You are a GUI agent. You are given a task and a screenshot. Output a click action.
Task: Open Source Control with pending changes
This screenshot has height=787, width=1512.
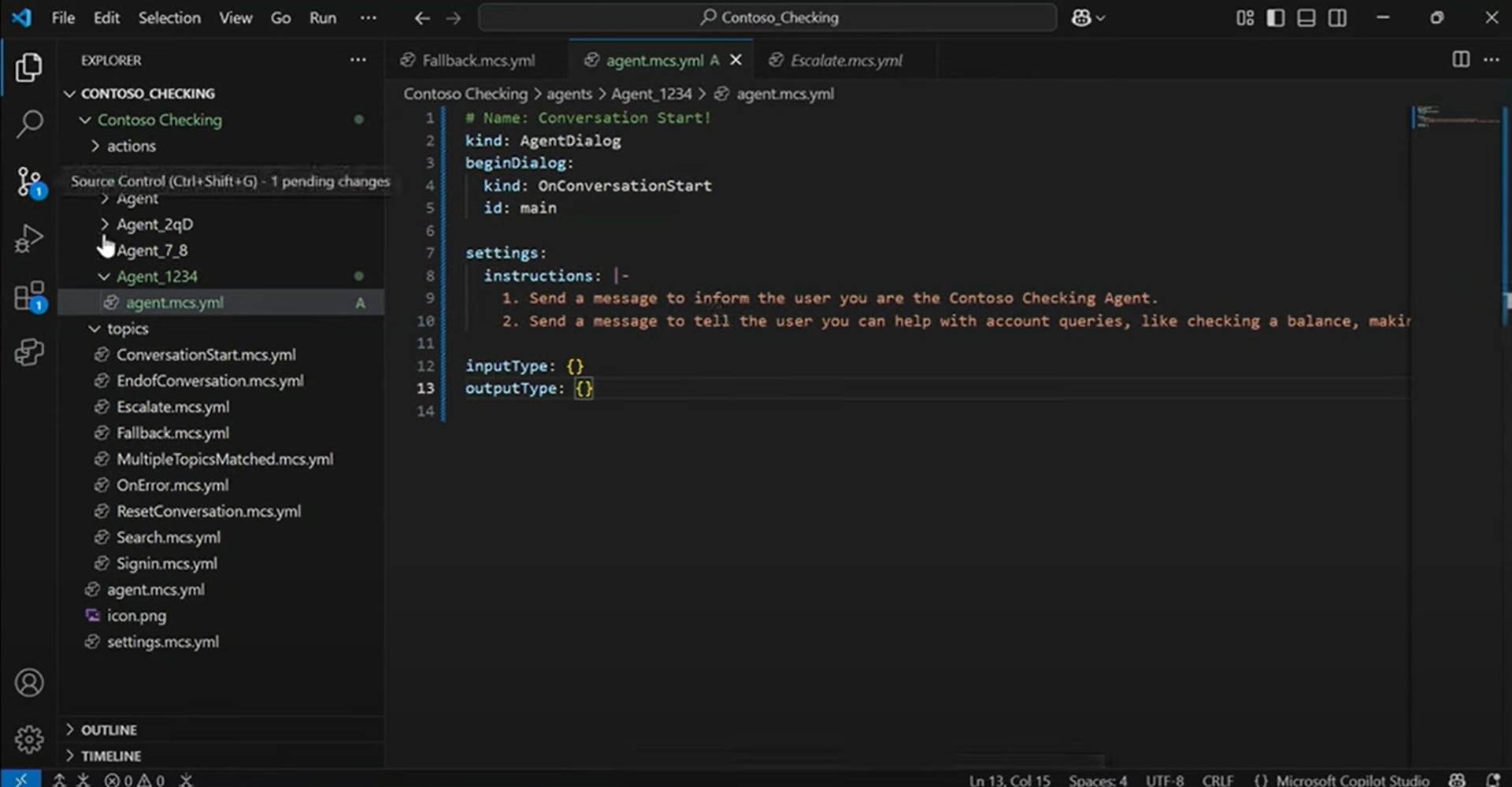(29, 182)
